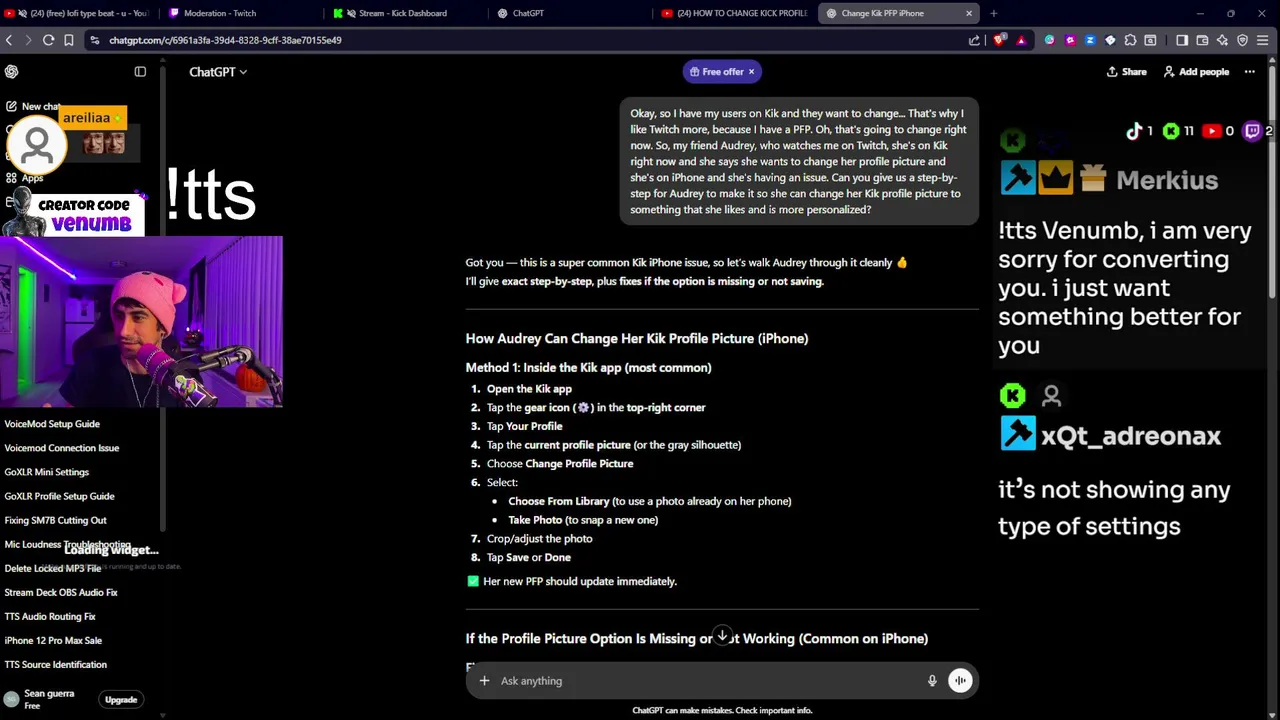Open the Brave Shields lion icon
This screenshot has width=1280, height=720.
pyautogui.click(x=998, y=40)
